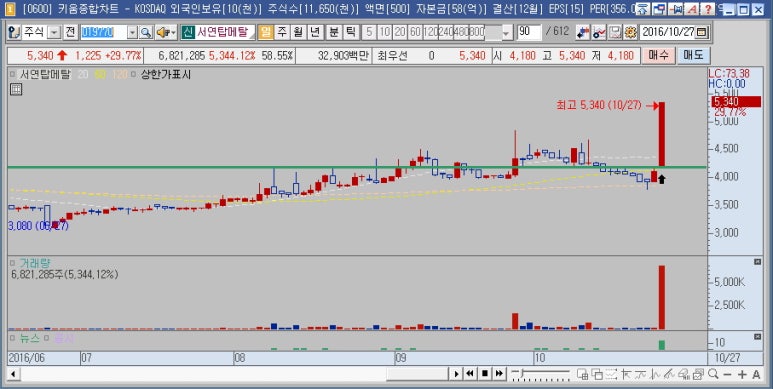Click the magnifier zoom tool at bottom

[x=713, y=374]
